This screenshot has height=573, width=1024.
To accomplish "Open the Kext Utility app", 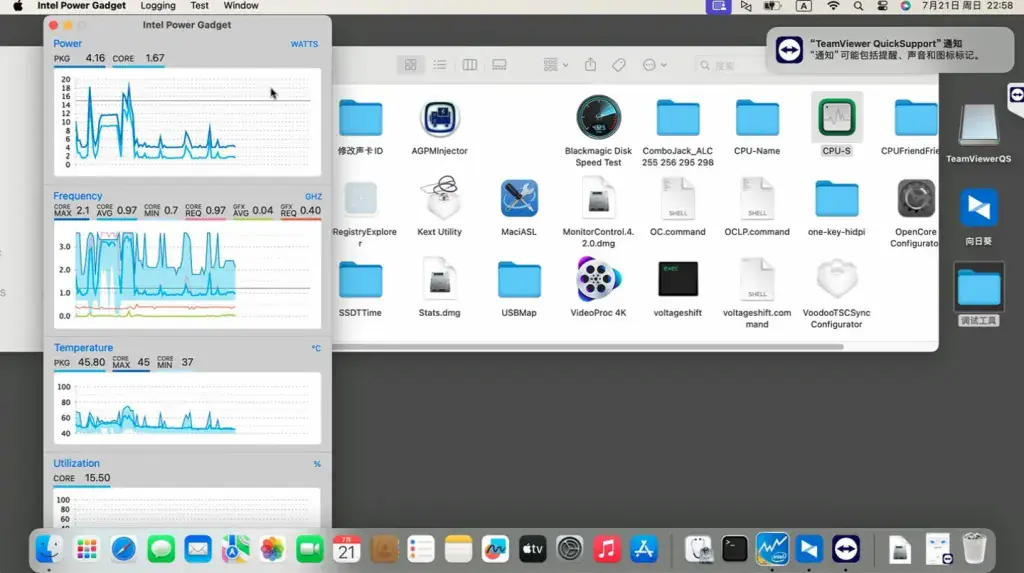I will [440, 198].
